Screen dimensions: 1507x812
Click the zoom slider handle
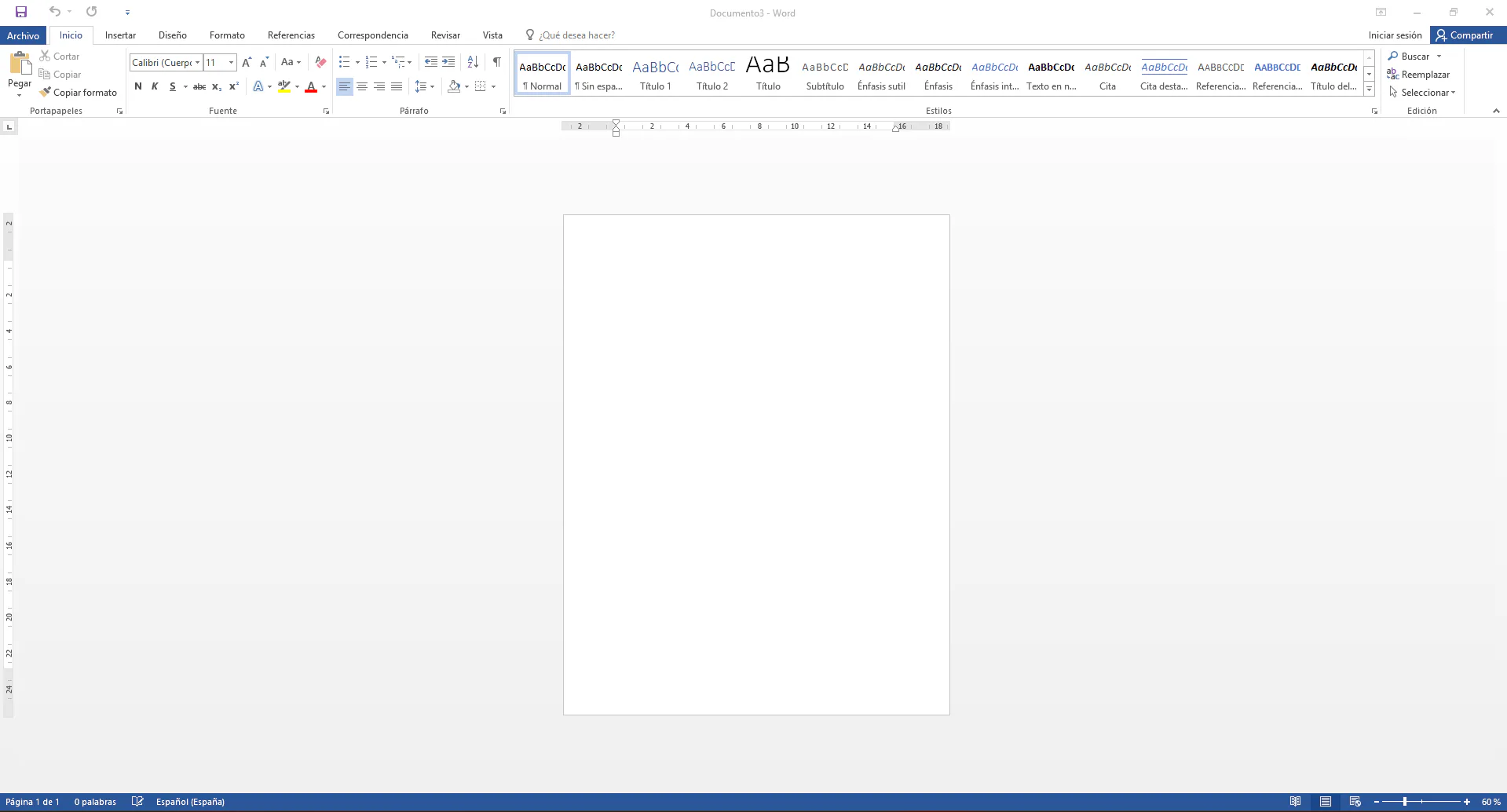click(1405, 802)
